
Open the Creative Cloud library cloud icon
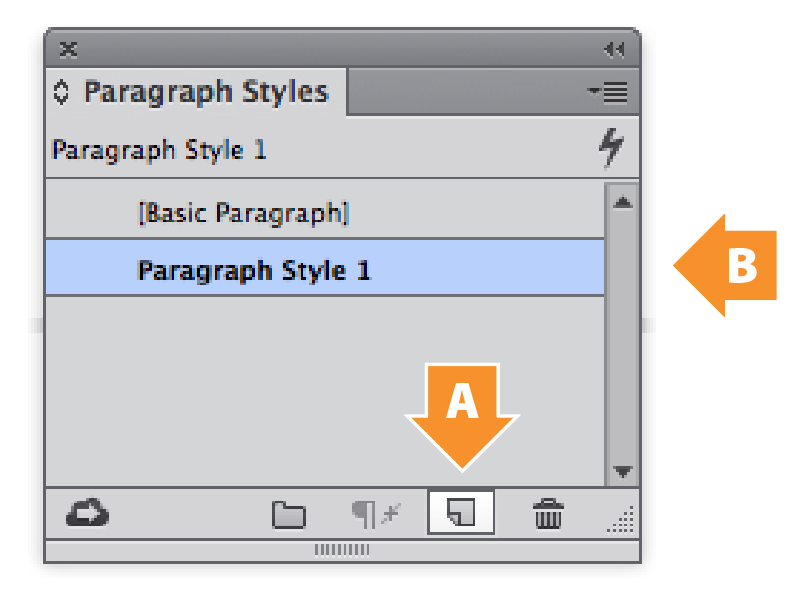click(x=88, y=512)
